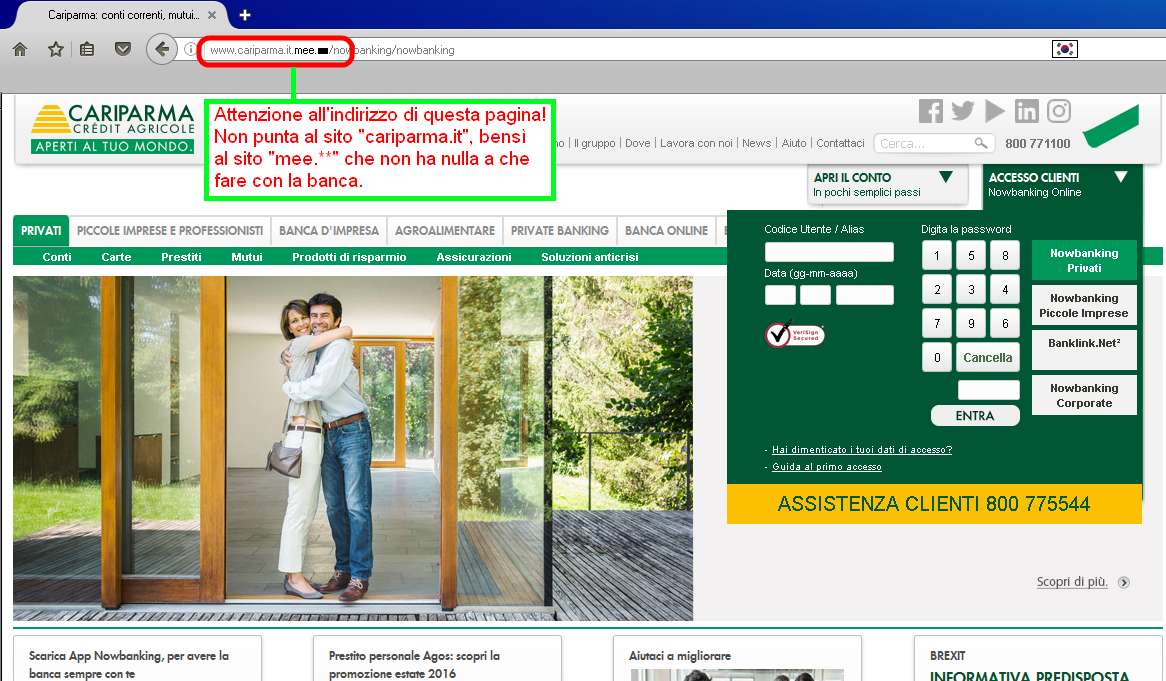The image size is (1166, 681).
Task: Open Cariparma Instagram icon
Action: point(1059,112)
